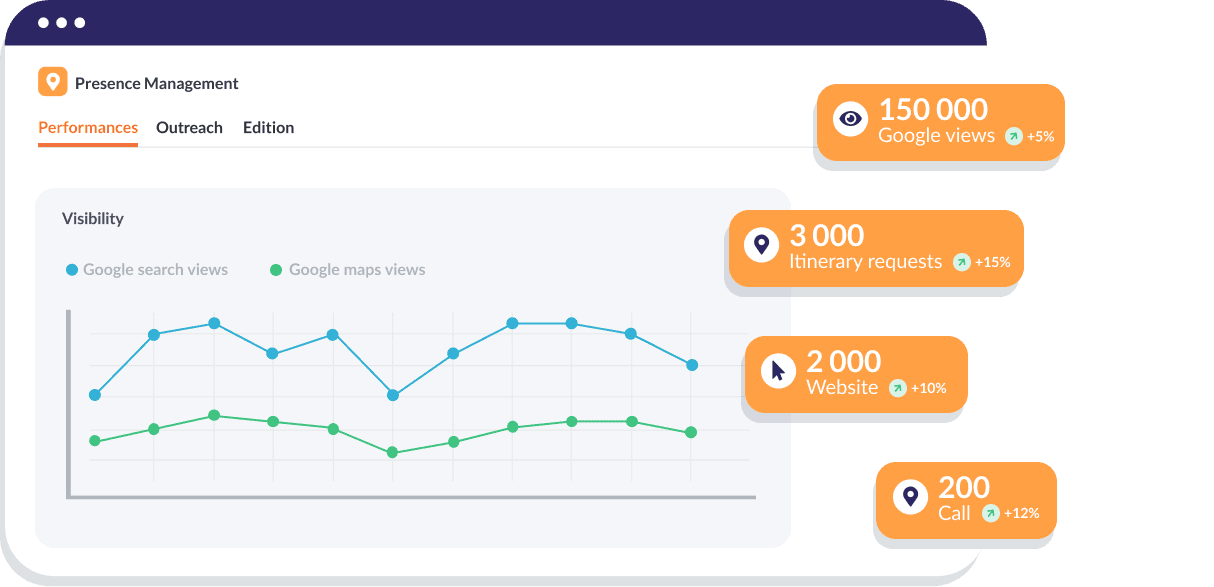Click the cursor arrow icon on Website card
Screen dimensions: 1214x587
pos(777,371)
